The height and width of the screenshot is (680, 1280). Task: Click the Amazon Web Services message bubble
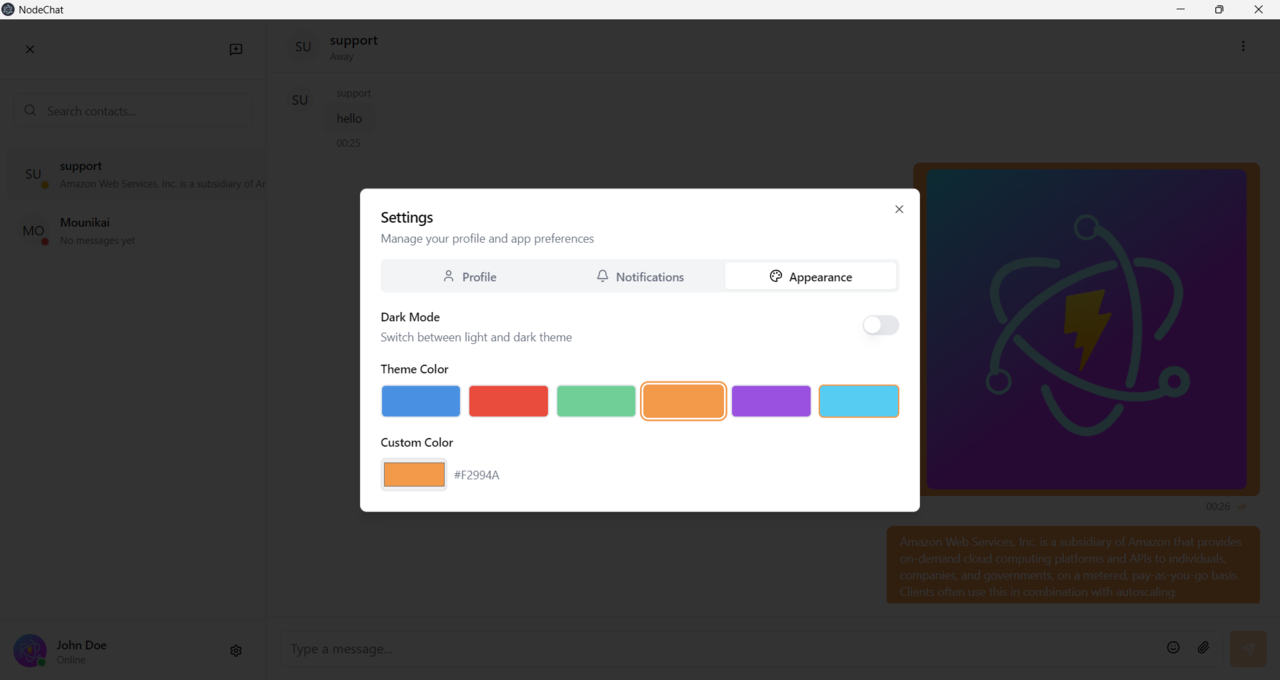point(1073,566)
